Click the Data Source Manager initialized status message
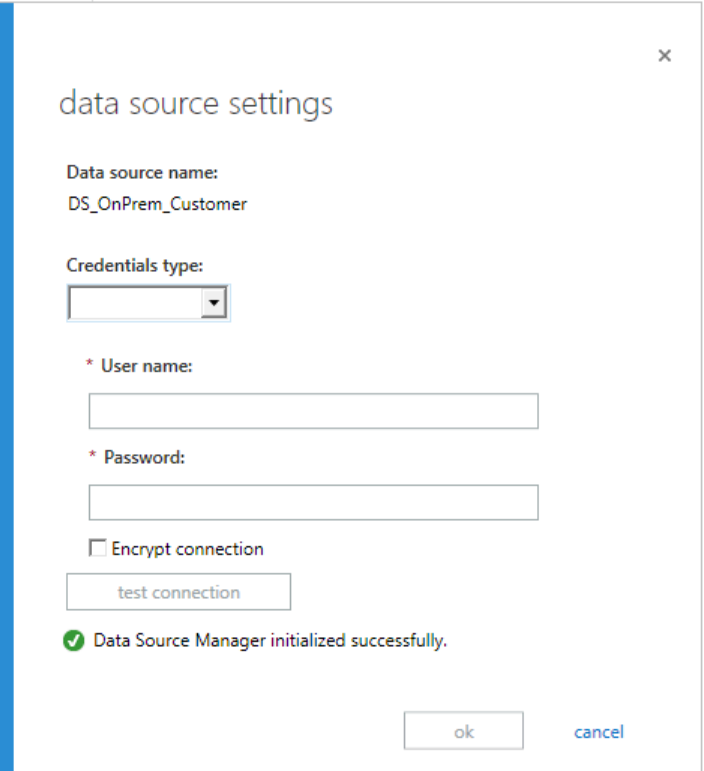This screenshot has height=771, width=704. 270,641
